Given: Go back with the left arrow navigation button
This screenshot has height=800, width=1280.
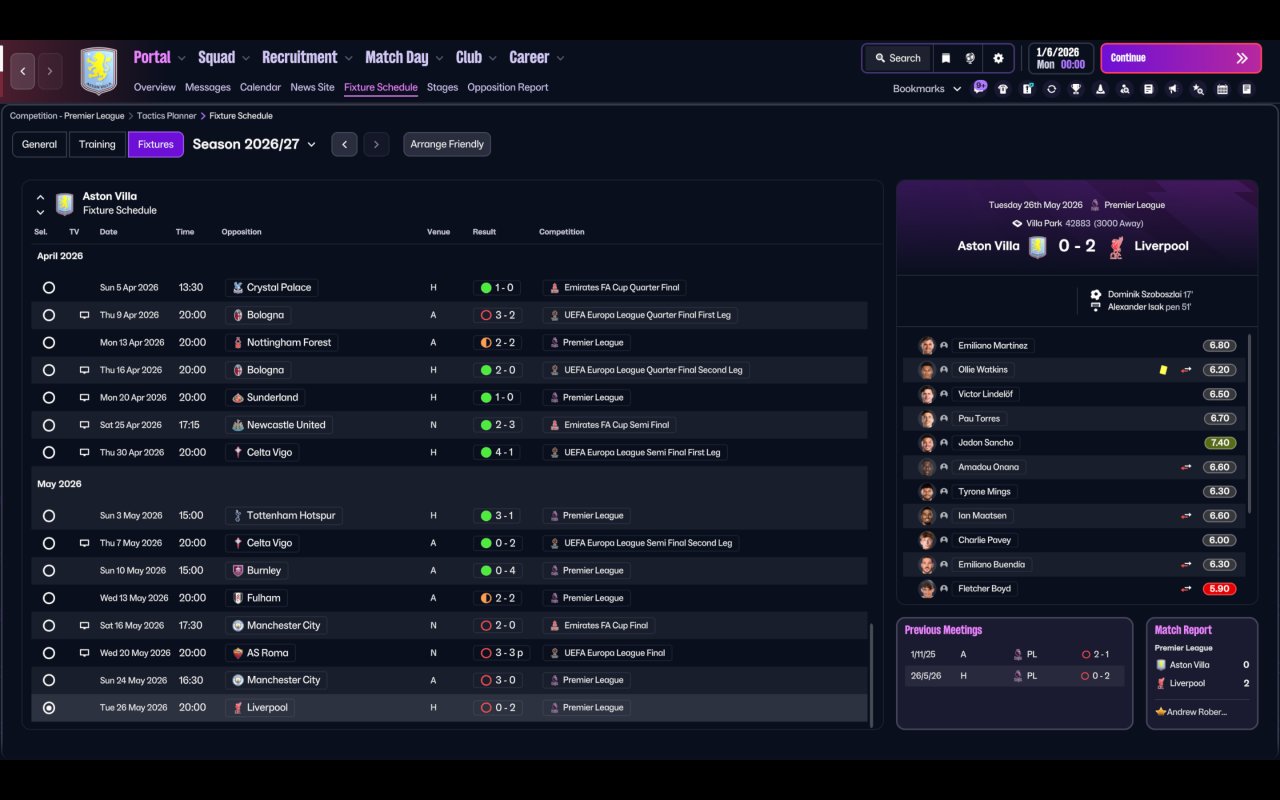Looking at the screenshot, I should coord(23,71).
